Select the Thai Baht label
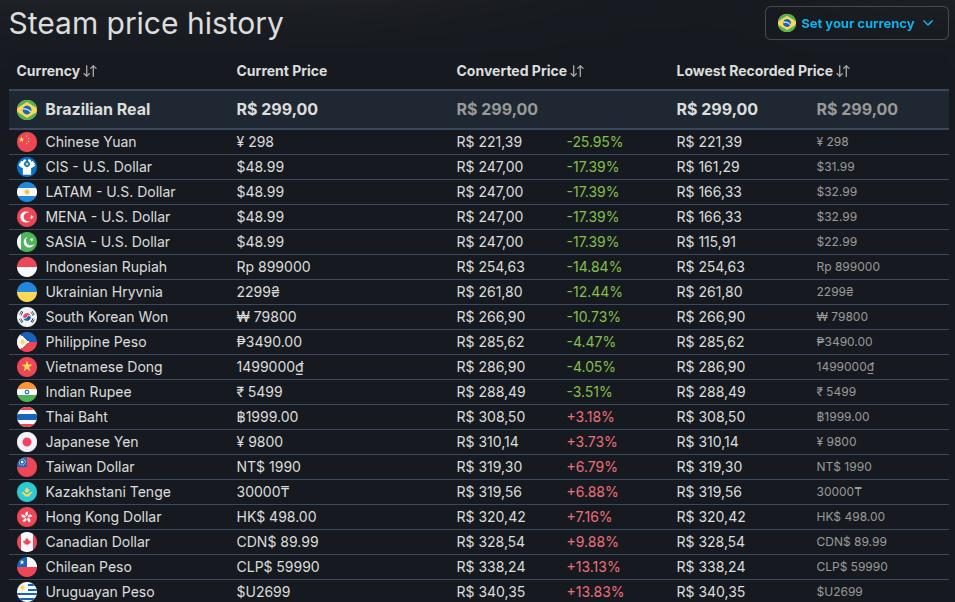Viewport: 955px width, 602px height. [77, 417]
